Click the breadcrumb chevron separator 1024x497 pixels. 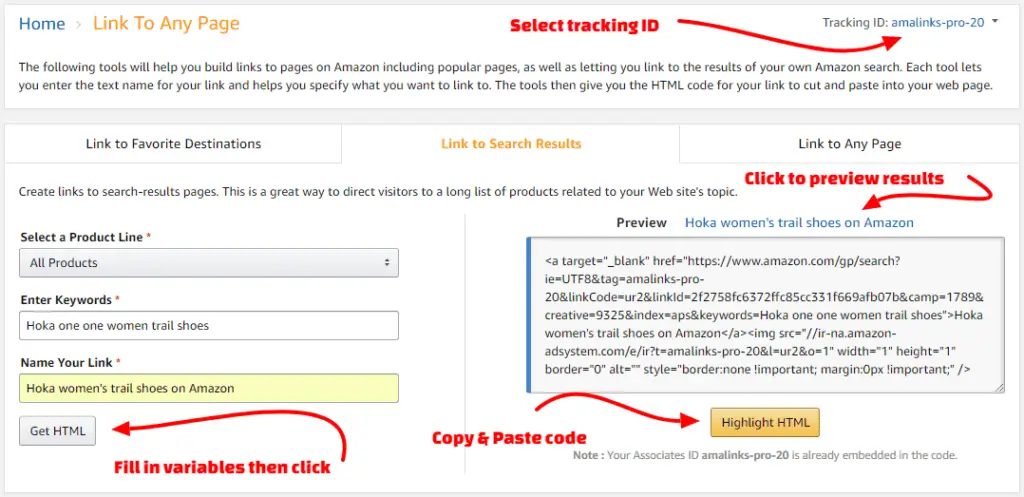[79, 25]
